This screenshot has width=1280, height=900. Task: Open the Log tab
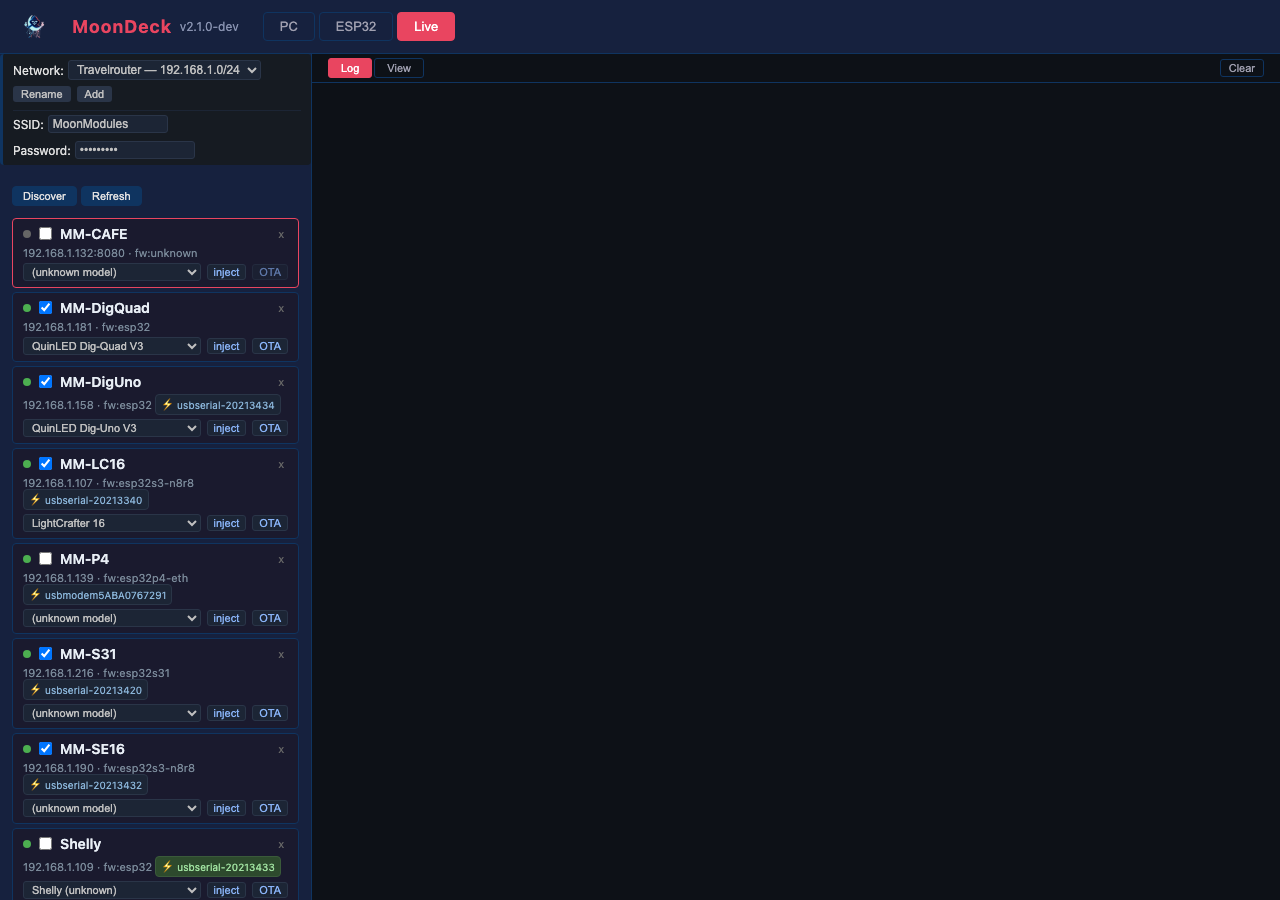pyautogui.click(x=350, y=68)
